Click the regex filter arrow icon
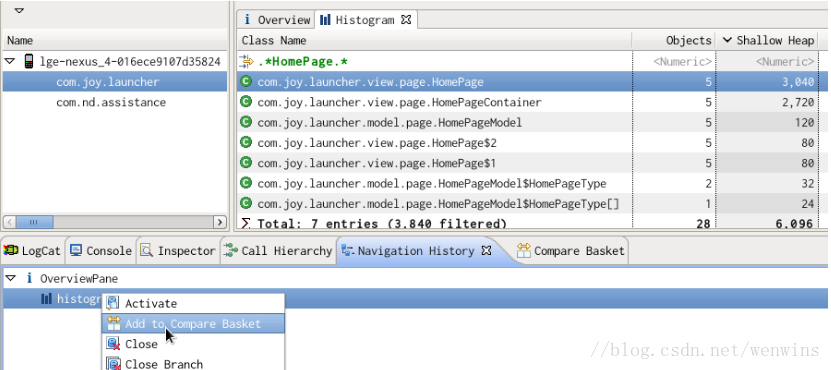This screenshot has height=370, width=831. tap(246, 61)
